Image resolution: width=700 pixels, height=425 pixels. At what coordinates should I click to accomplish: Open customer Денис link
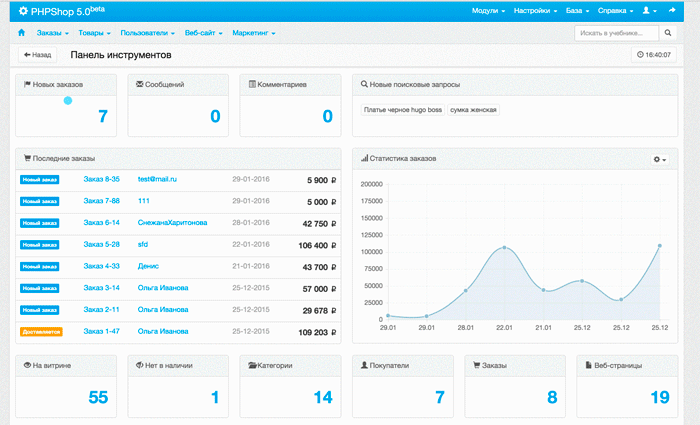click(148, 266)
